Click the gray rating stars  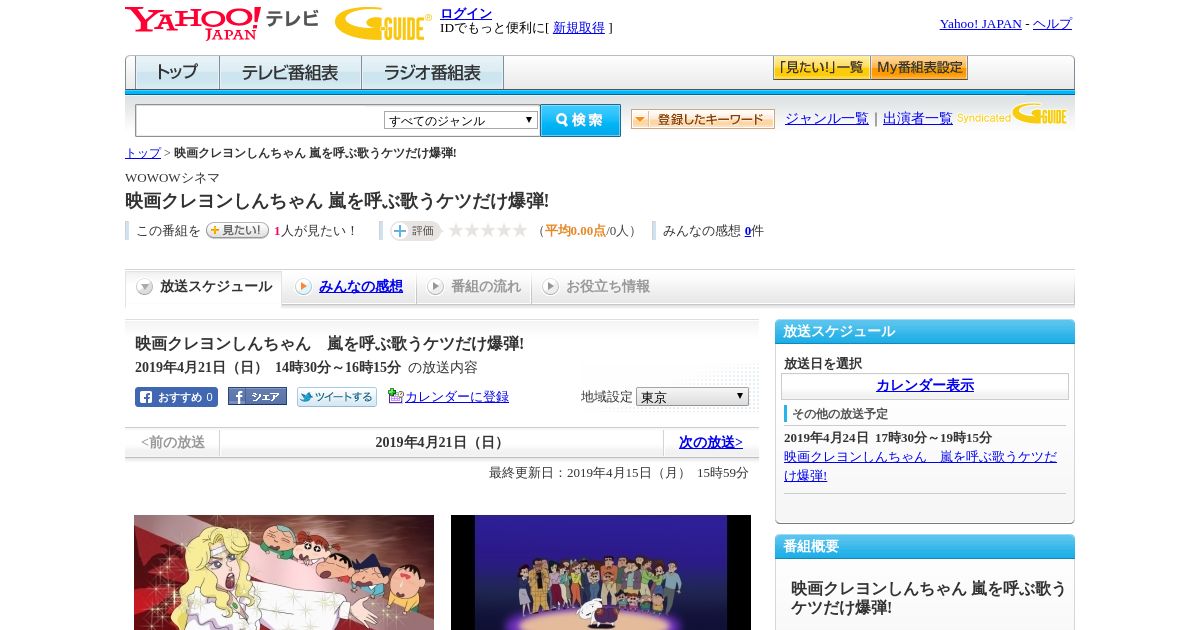tap(487, 230)
